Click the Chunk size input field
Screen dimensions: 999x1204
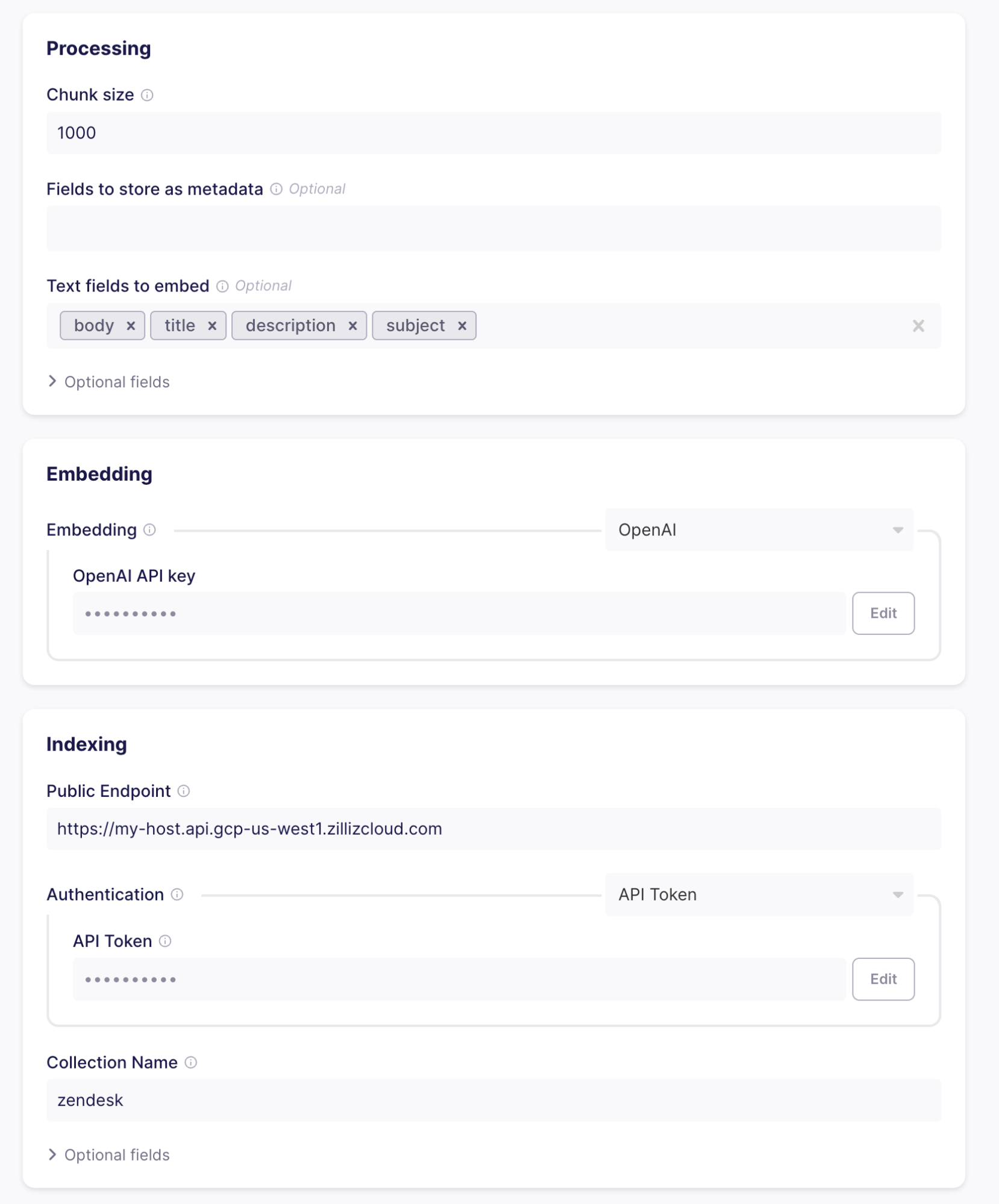coord(493,133)
